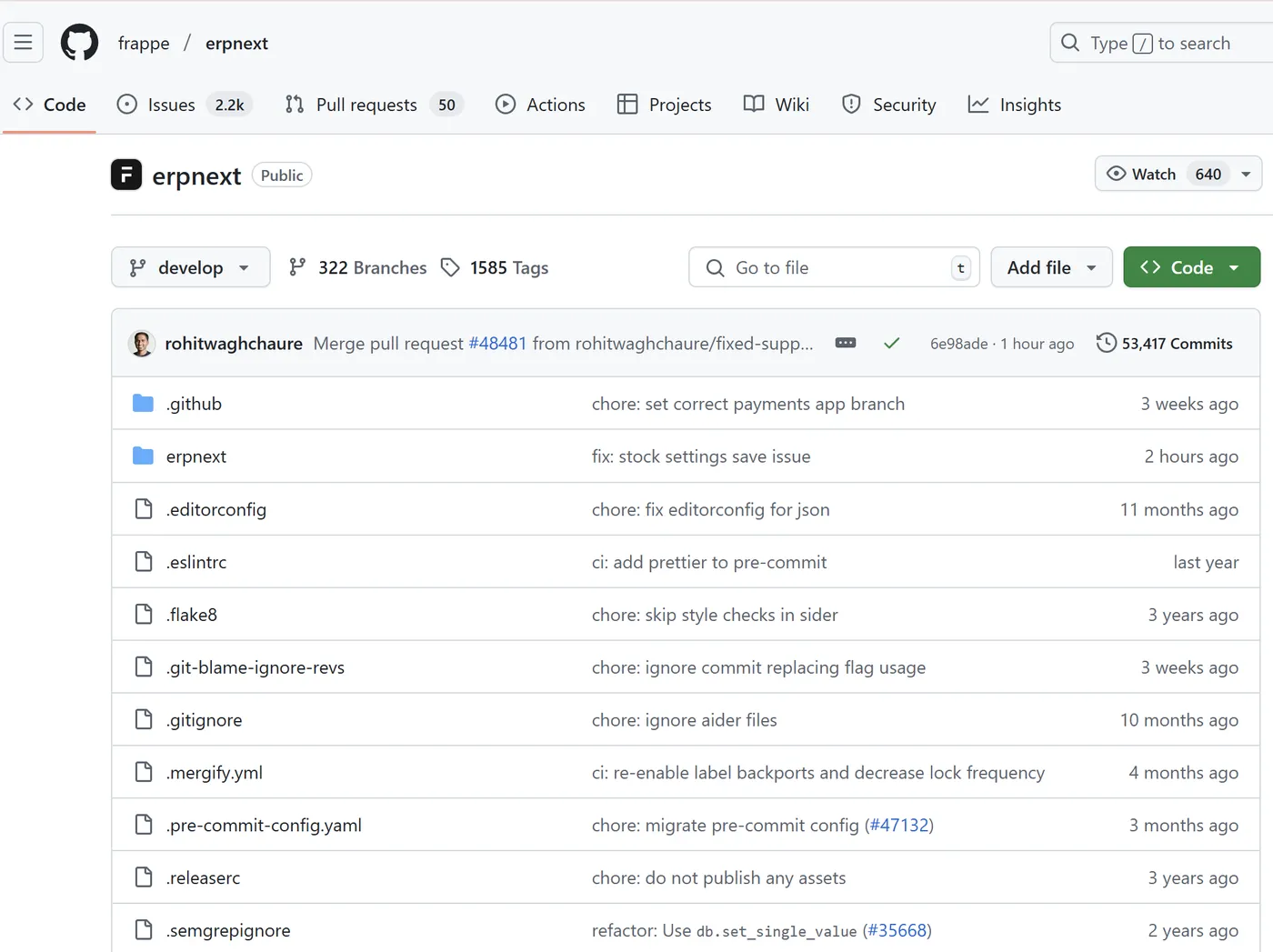Open the Issues tab
This screenshot has width=1273, height=952.
coord(185,105)
